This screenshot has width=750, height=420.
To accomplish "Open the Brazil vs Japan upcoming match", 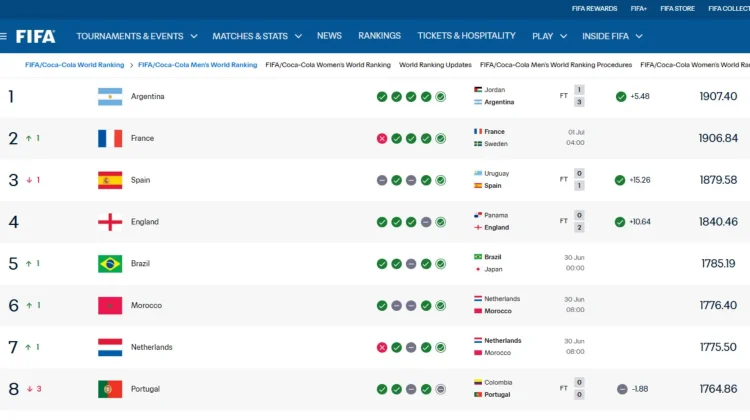I will 529,263.
